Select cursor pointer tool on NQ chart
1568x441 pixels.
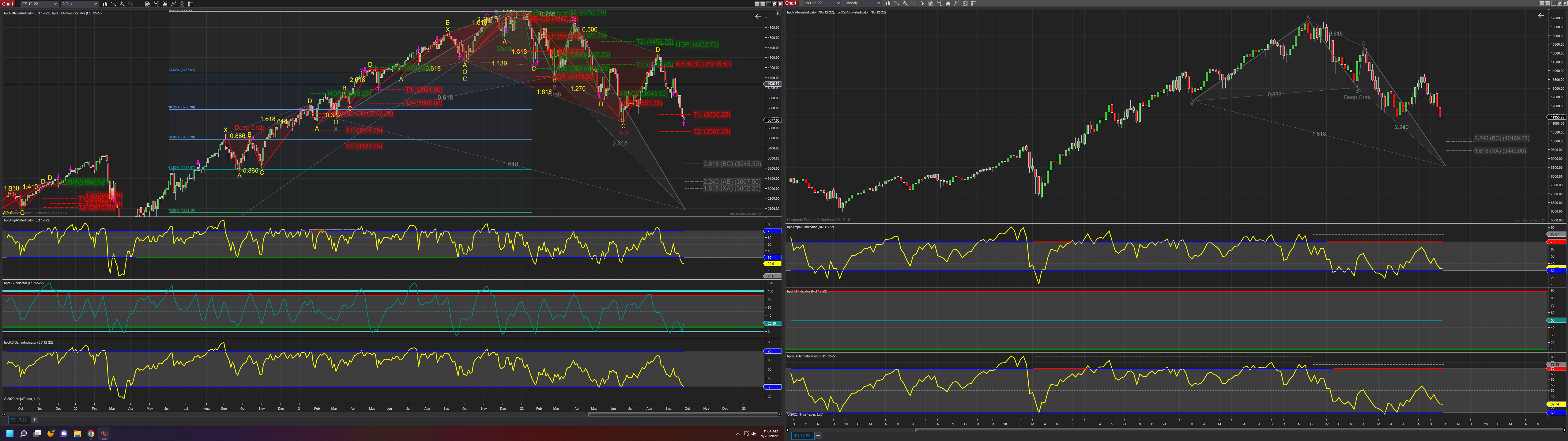(x=922, y=3)
